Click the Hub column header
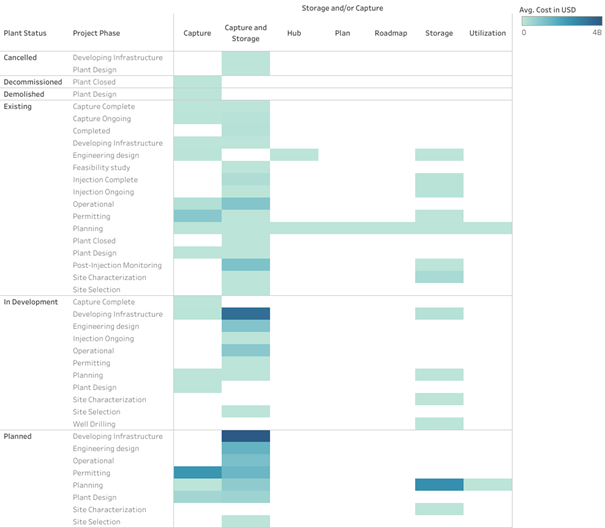605x528 pixels. [294, 33]
